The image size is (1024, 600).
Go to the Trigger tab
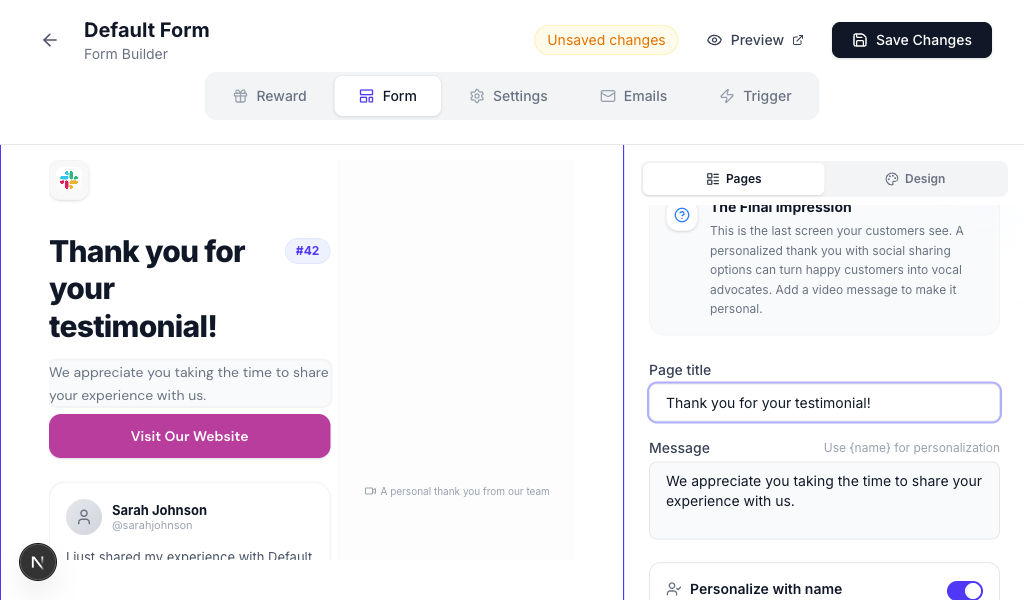coord(755,96)
